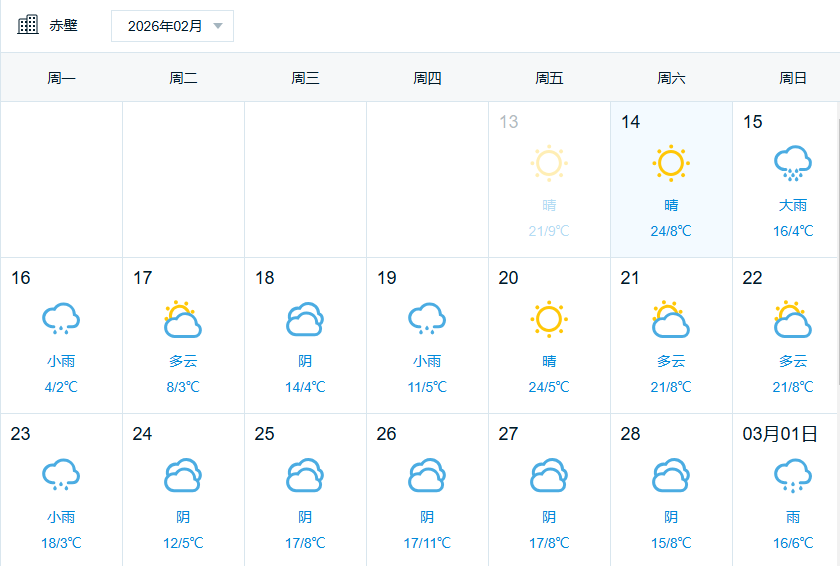840x566 pixels.
Task: Click the heavy rain icon on day 15
Action: pyautogui.click(x=793, y=163)
